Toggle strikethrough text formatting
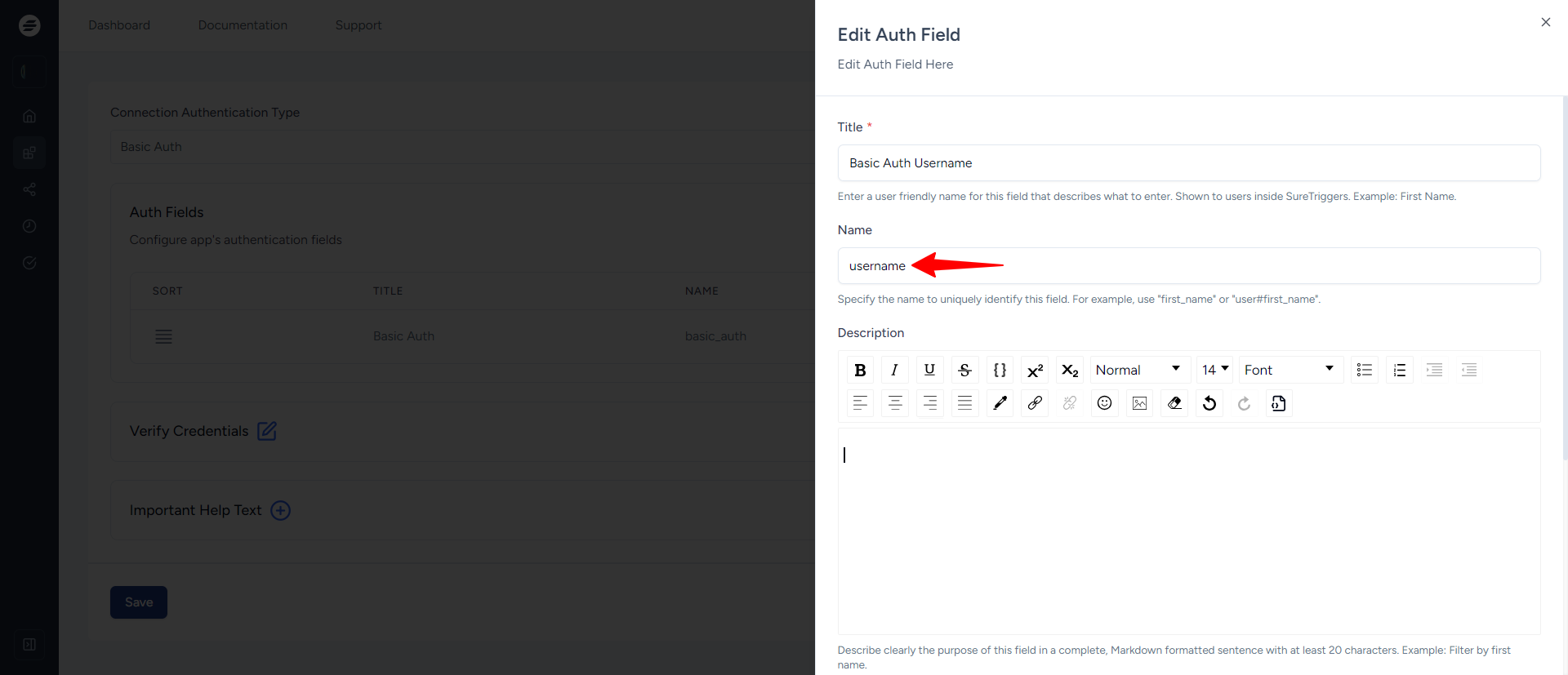 click(x=964, y=370)
